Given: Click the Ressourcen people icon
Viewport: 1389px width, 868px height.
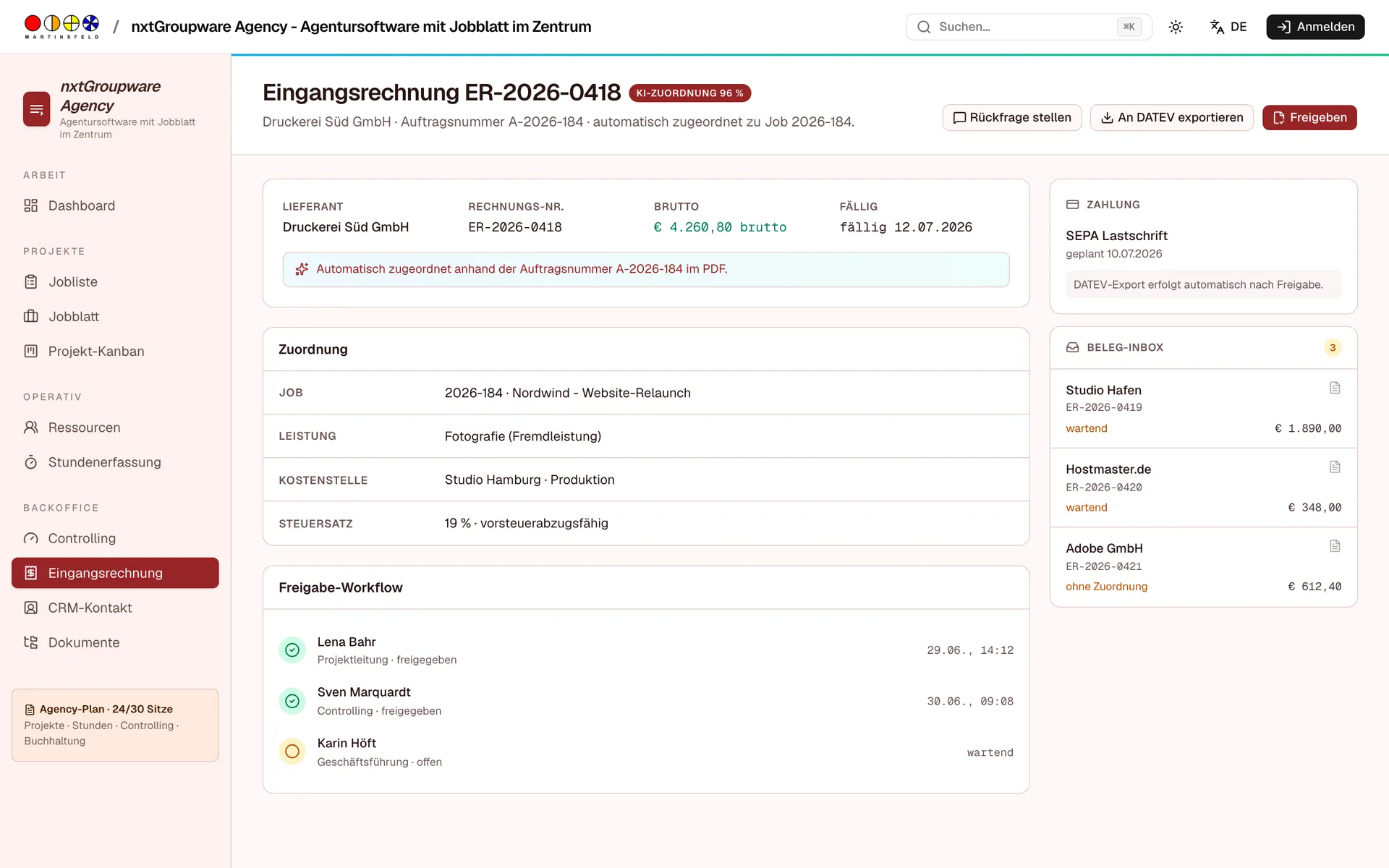Looking at the screenshot, I should [x=30, y=427].
